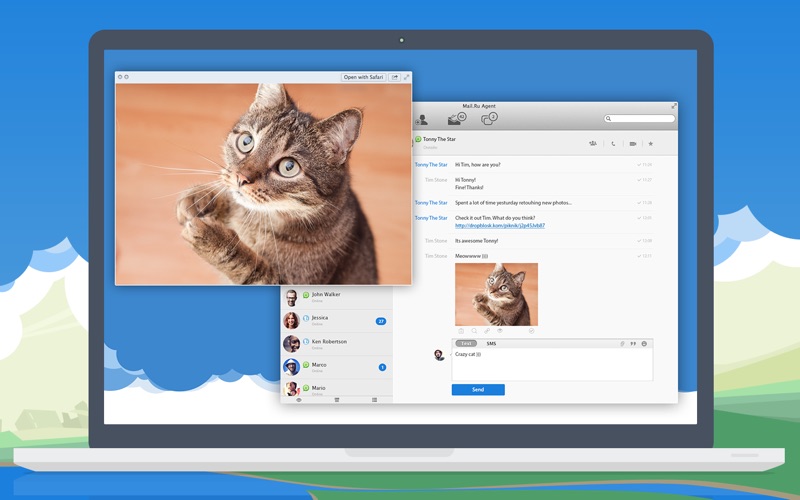Start a voice call with Tonny The Star

[613, 144]
